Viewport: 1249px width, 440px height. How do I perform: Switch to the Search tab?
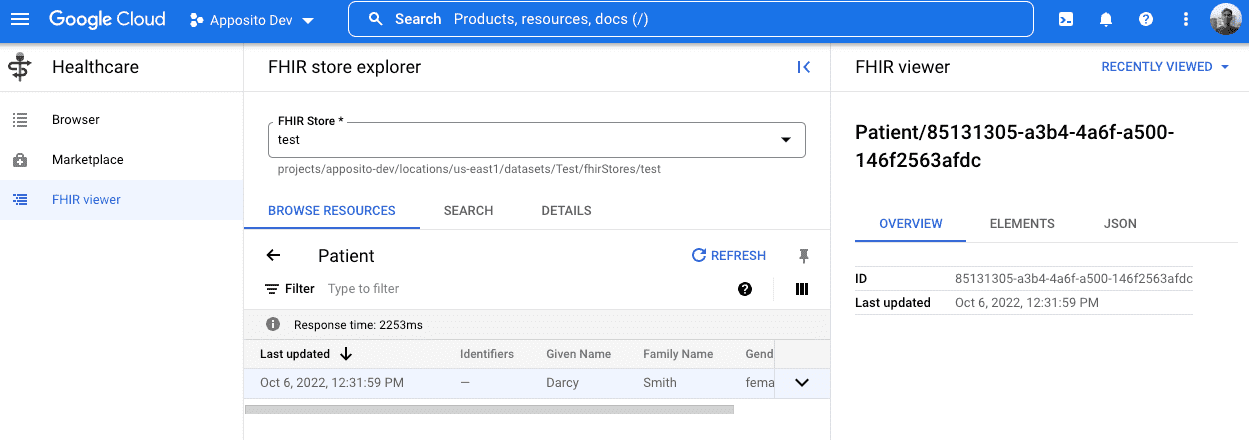[468, 211]
